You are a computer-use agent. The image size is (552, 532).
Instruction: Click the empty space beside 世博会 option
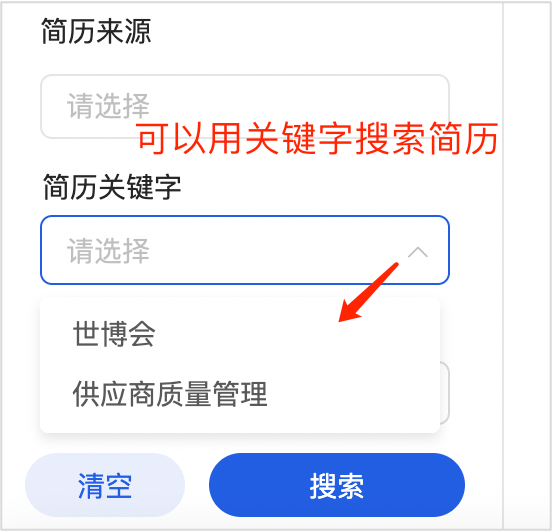pos(296,334)
